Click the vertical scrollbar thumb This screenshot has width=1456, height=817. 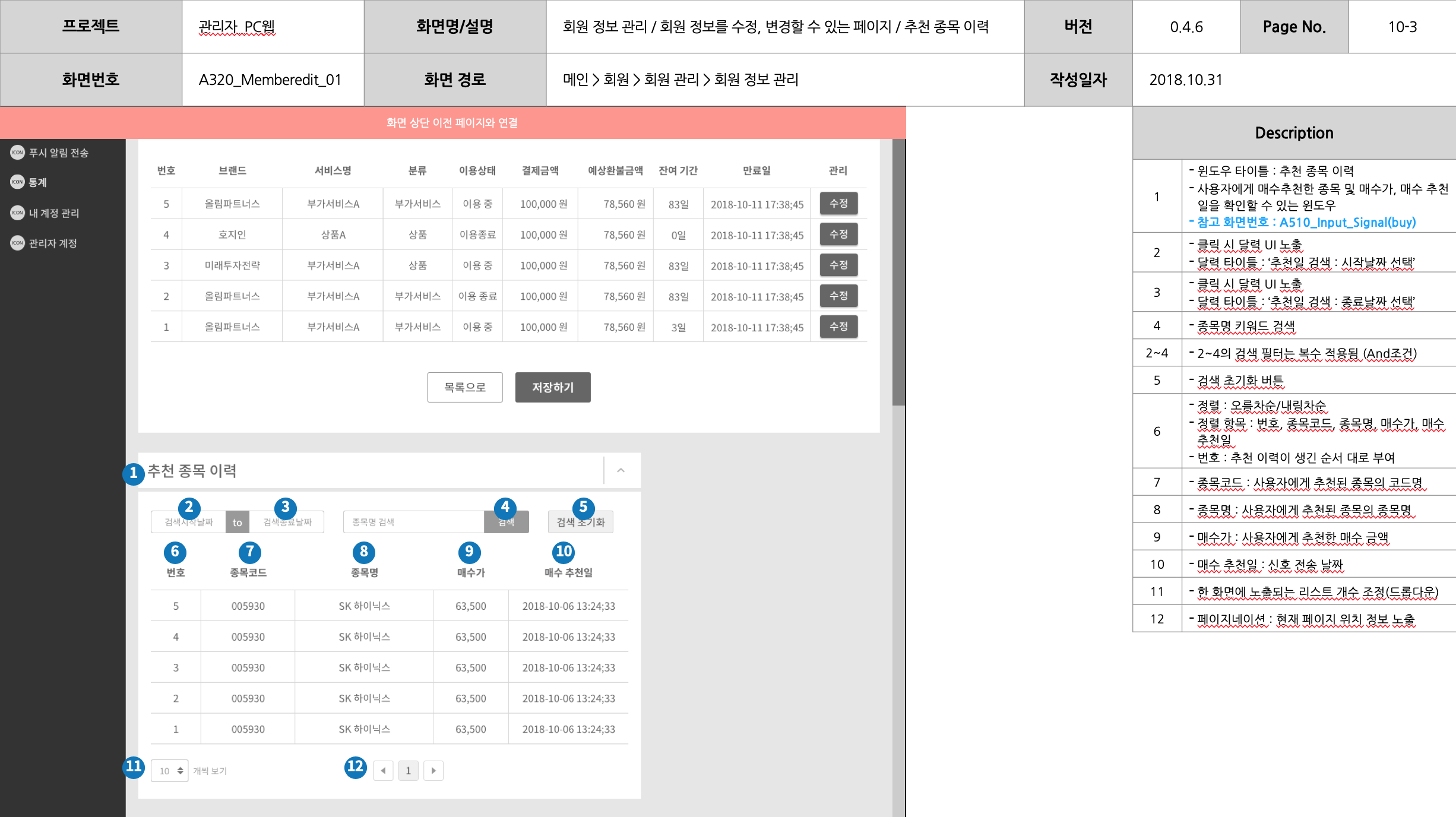tap(898, 273)
